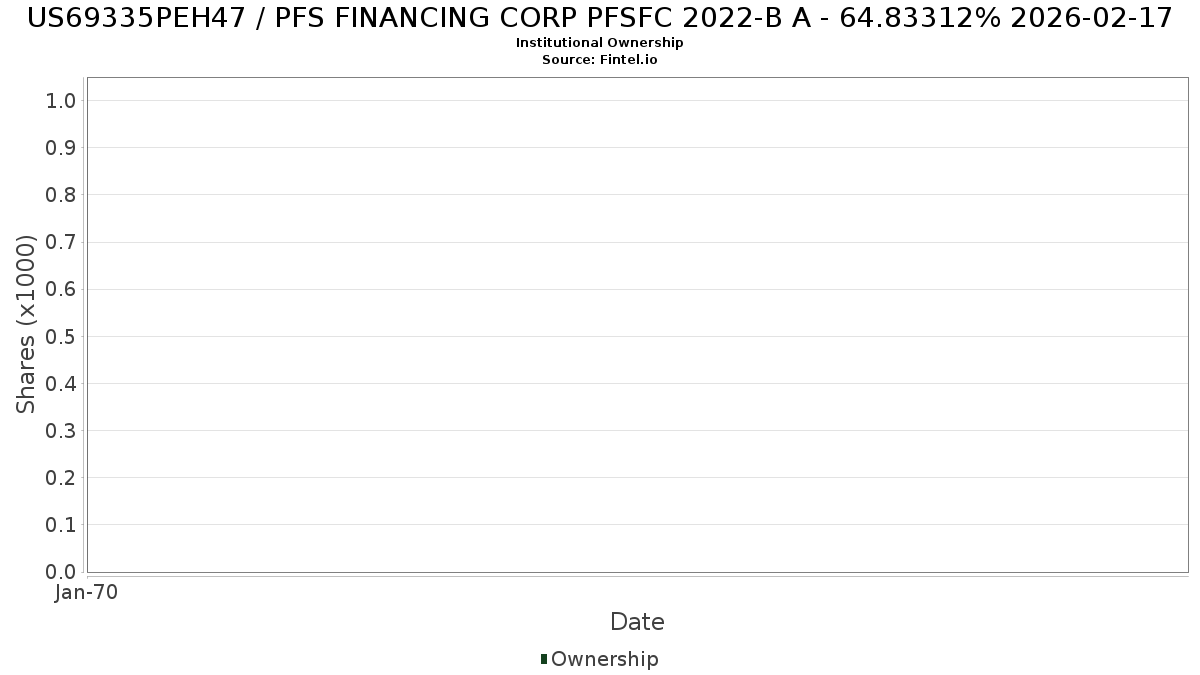
Task: Click the 0.2 y-axis tick label
Action: pyautogui.click(x=61, y=478)
